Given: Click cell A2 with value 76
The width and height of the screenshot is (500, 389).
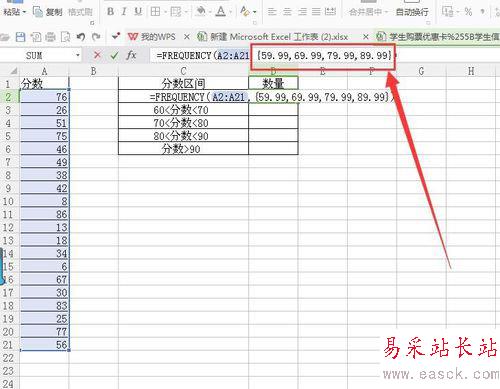Looking at the screenshot, I should 44,97.
